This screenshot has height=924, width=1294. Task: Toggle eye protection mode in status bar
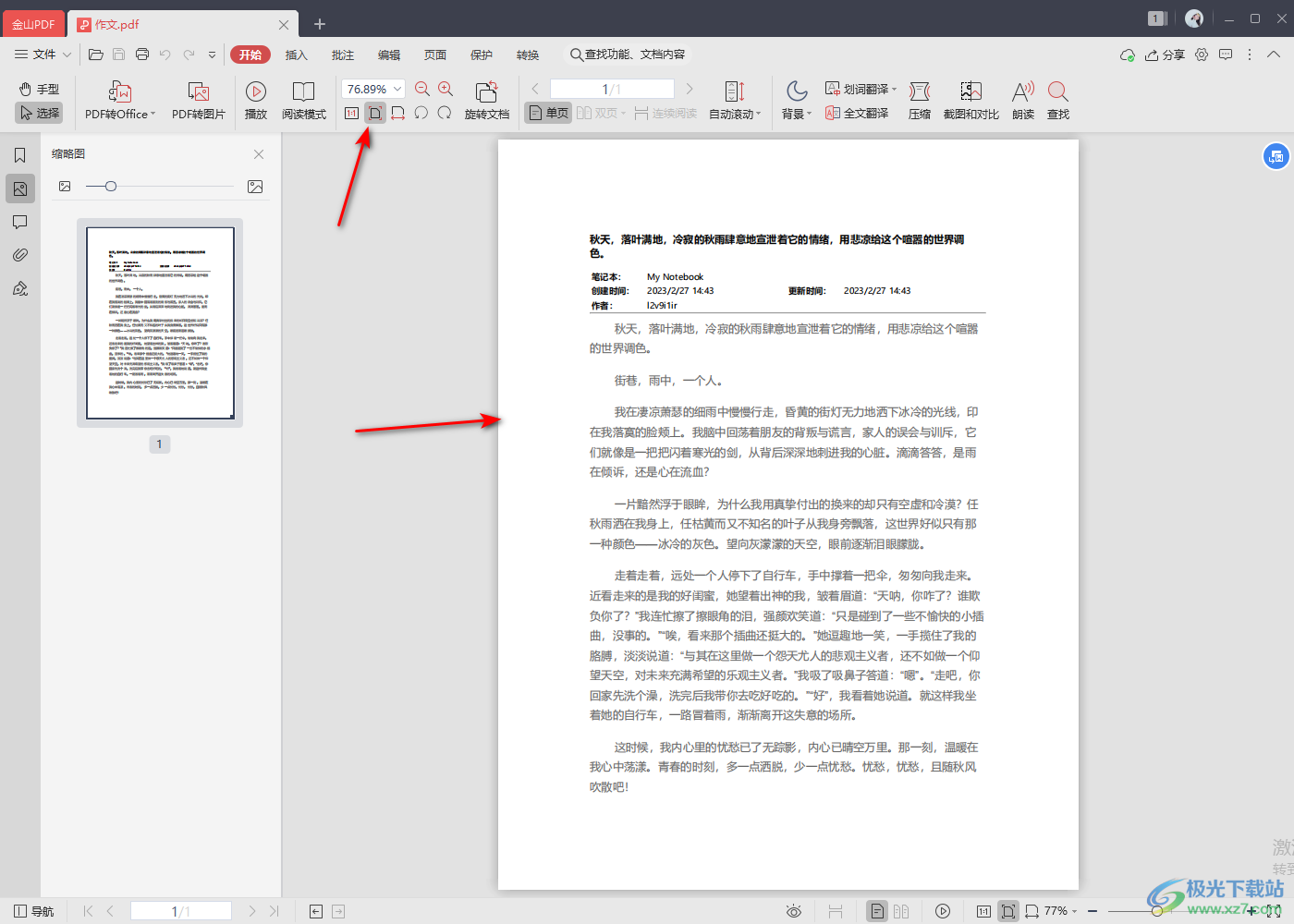794,911
